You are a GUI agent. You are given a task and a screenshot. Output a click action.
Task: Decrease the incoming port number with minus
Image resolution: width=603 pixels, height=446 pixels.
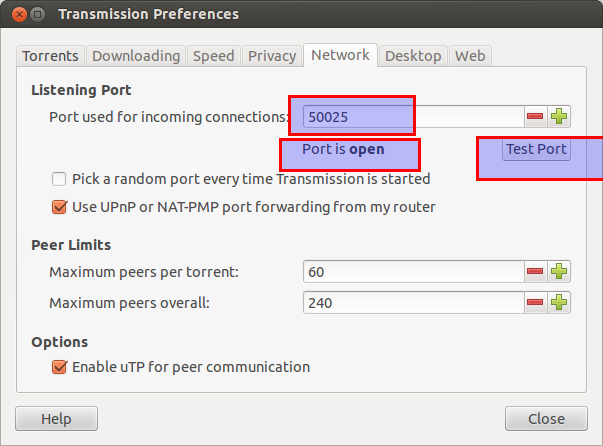point(535,116)
